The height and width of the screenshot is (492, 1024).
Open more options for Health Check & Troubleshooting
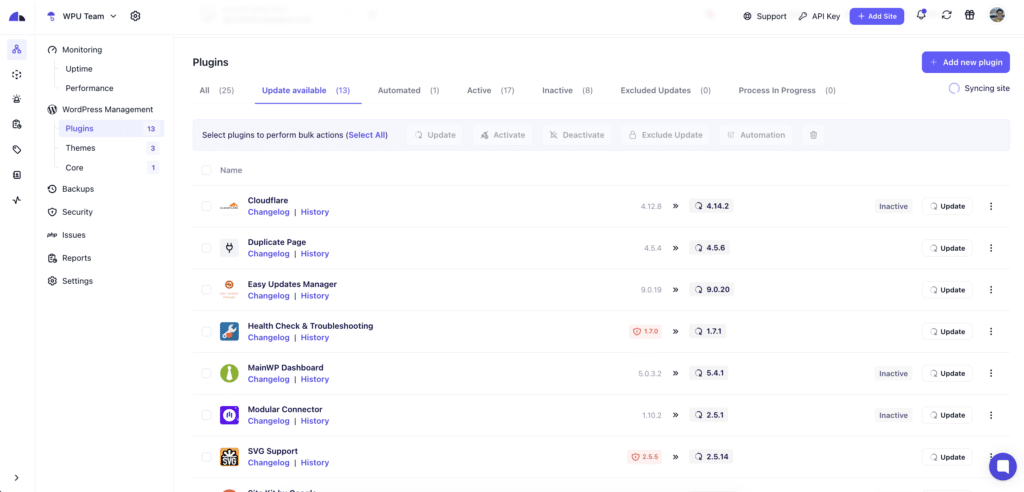[991, 332]
